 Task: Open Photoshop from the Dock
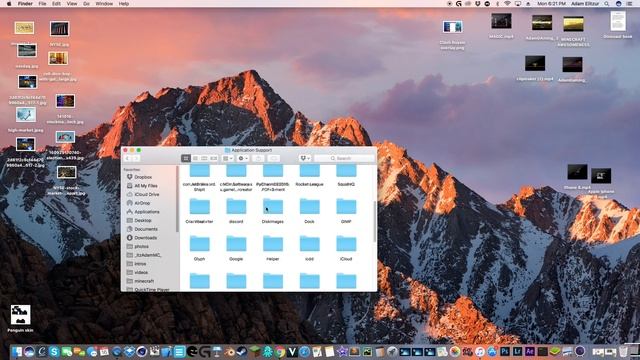tap(505, 351)
